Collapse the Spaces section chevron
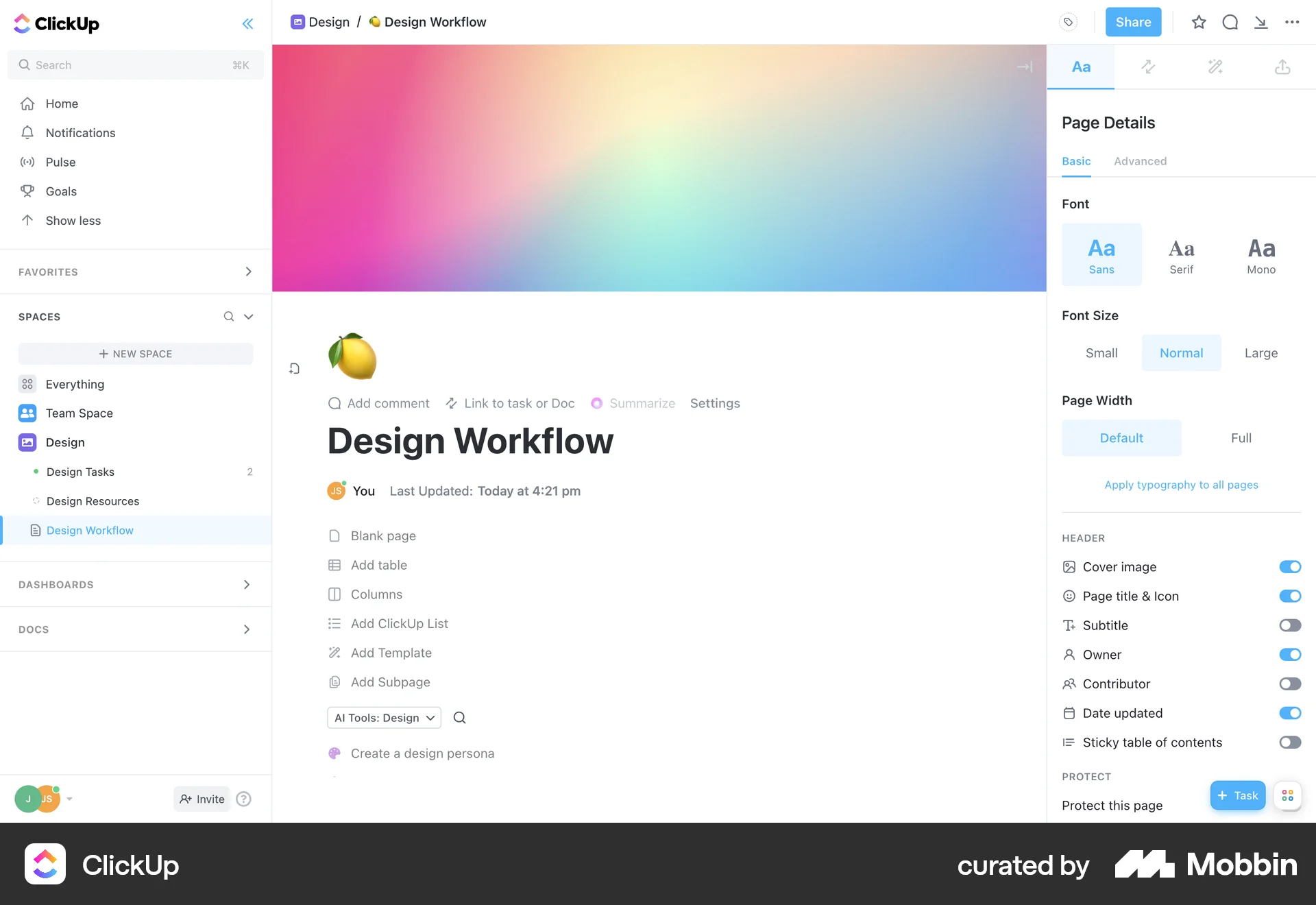The image size is (1316, 905). point(248,317)
